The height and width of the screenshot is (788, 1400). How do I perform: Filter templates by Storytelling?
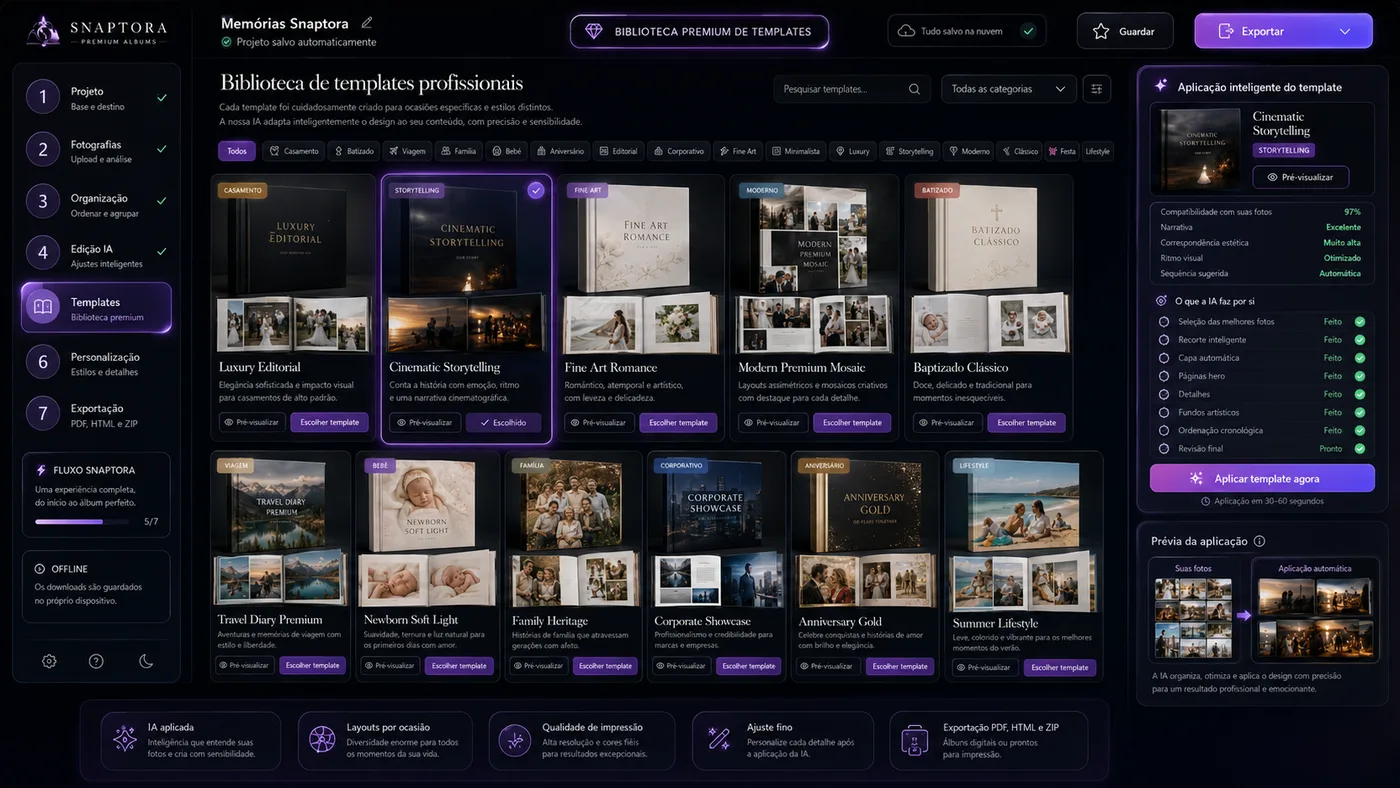[x=909, y=151]
